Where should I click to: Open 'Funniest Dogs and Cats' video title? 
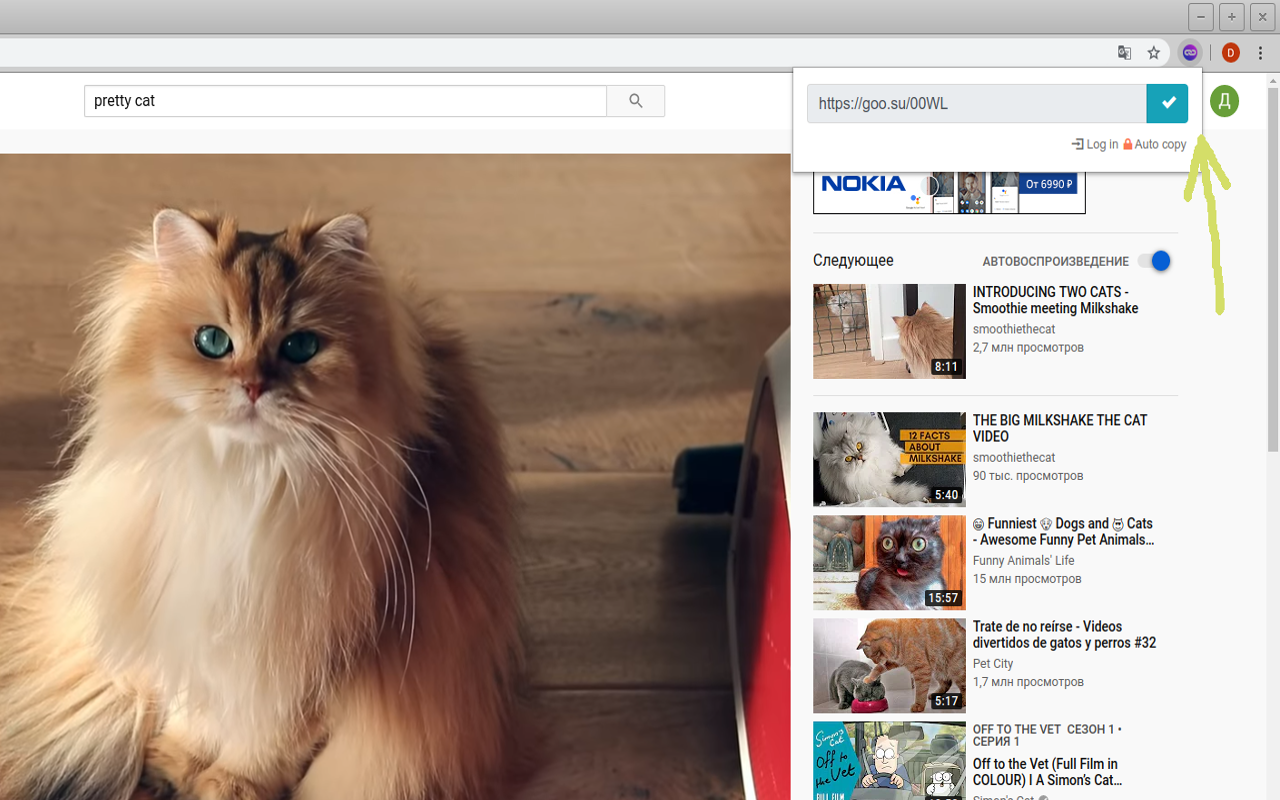(1063, 531)
